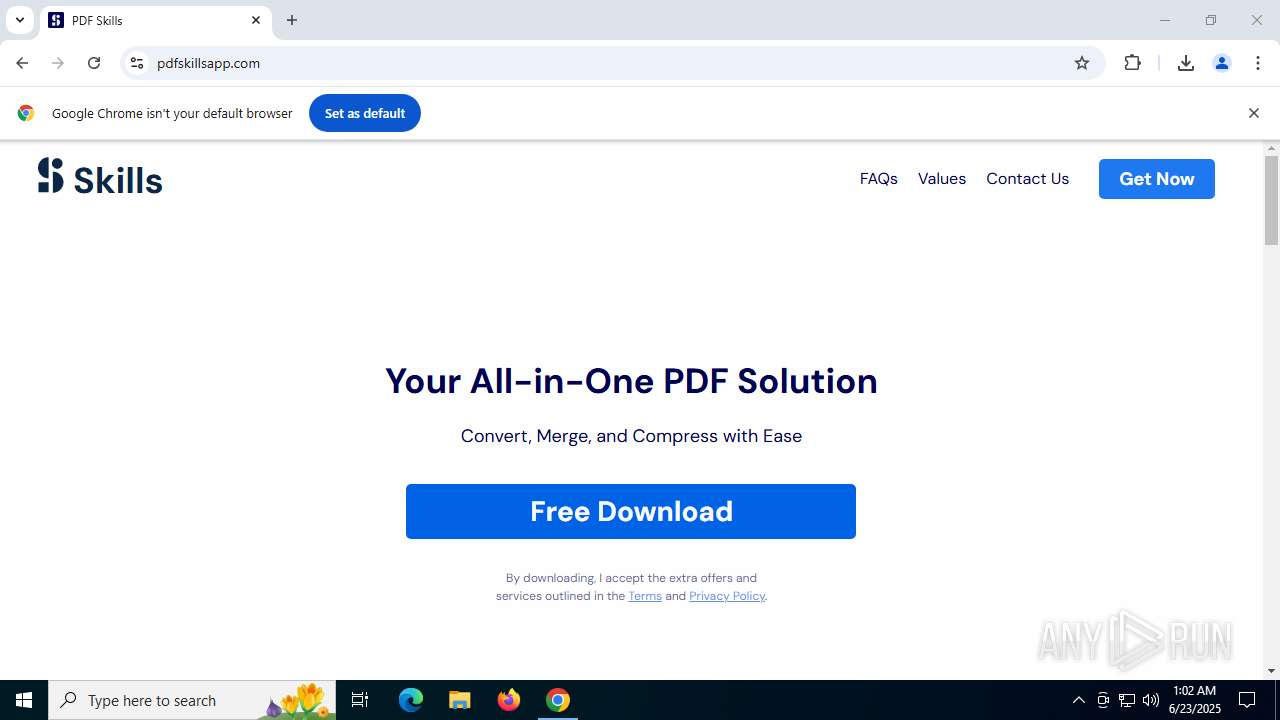The height and width of the screenshot is (720, 1280).
Task: Launch Firefox from taskbar
Action: [509, 700]
